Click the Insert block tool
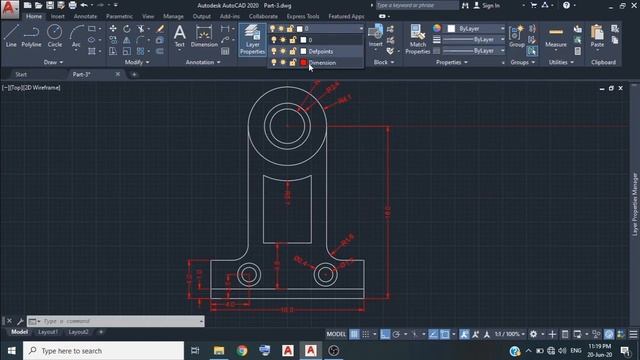The image size is (640, 360). coord(375,36)
